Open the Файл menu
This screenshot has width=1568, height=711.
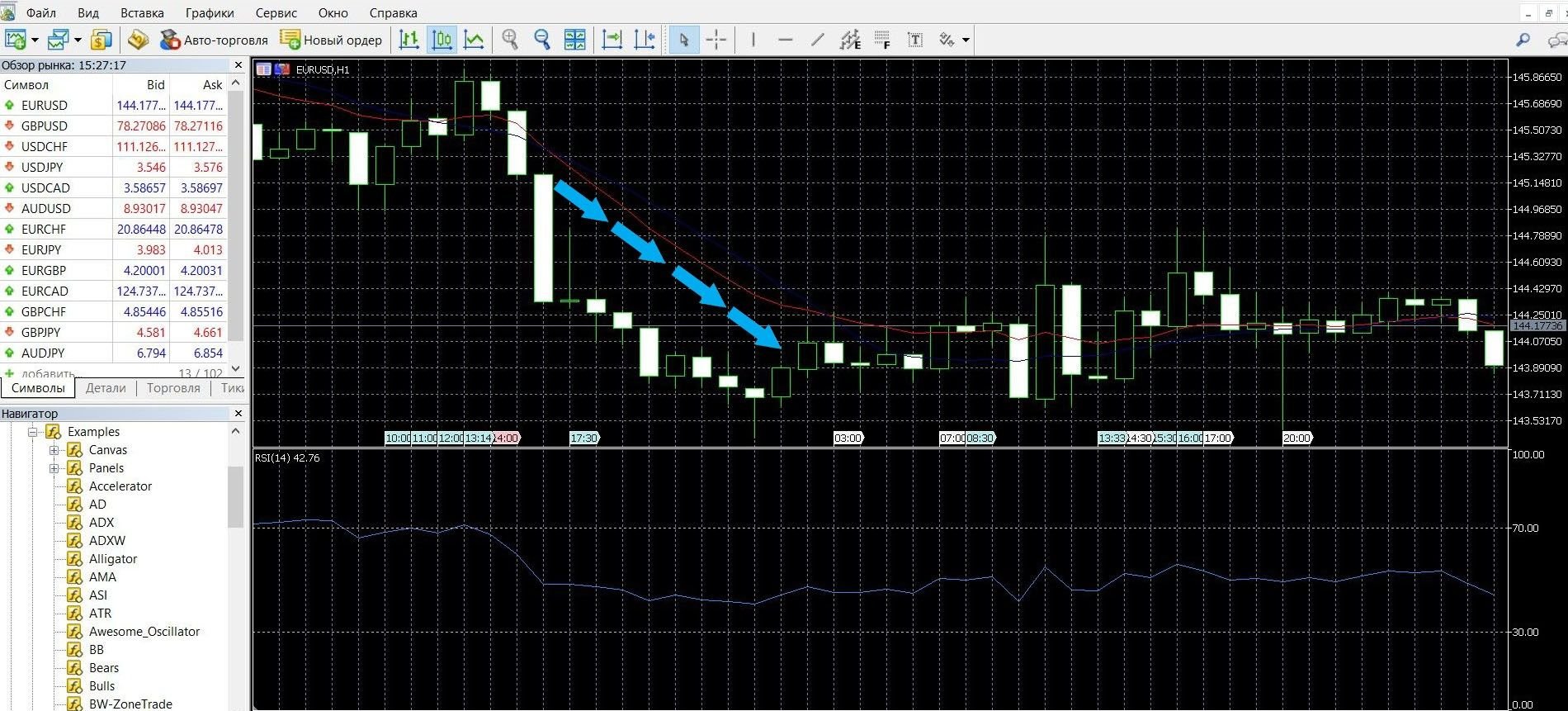[x=41, y=13]
